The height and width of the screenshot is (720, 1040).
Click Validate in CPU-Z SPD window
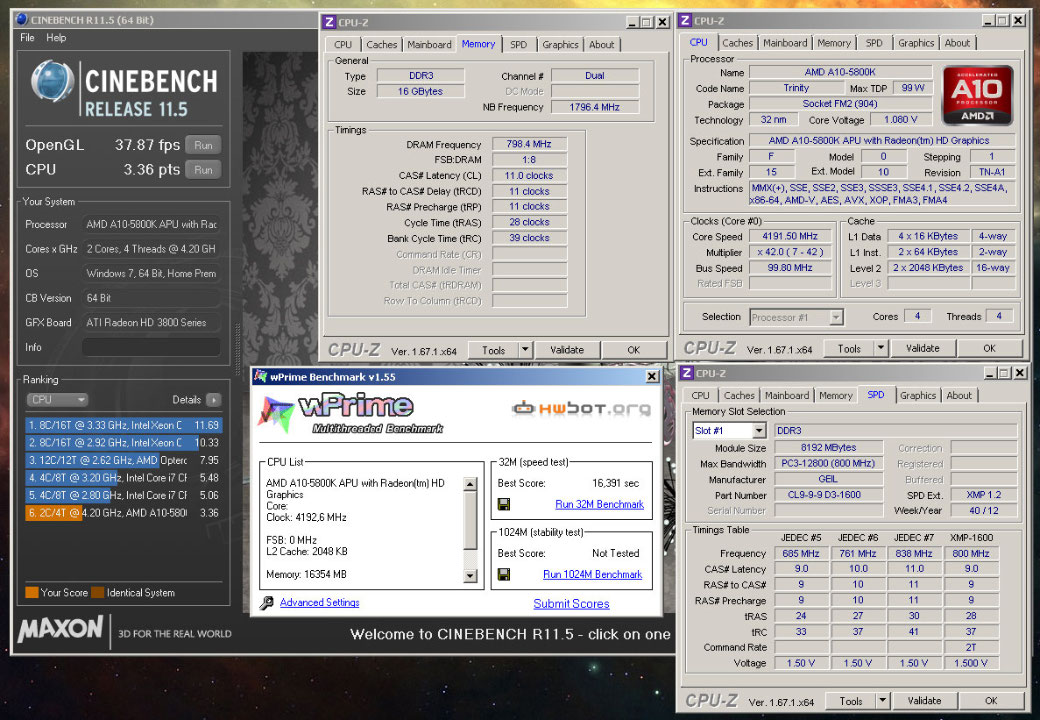(924, 700)
